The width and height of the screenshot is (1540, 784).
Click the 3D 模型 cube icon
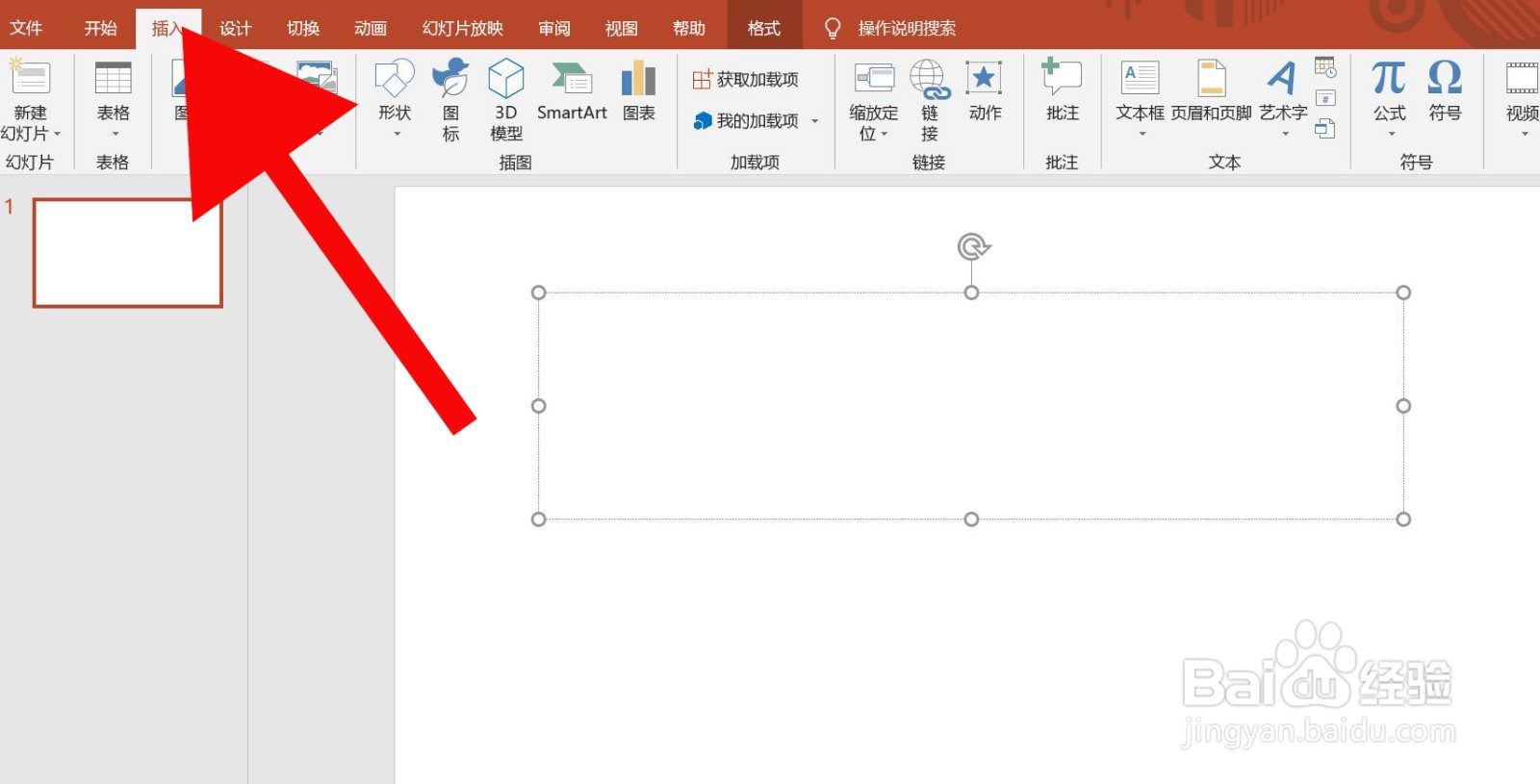point(506,78)
